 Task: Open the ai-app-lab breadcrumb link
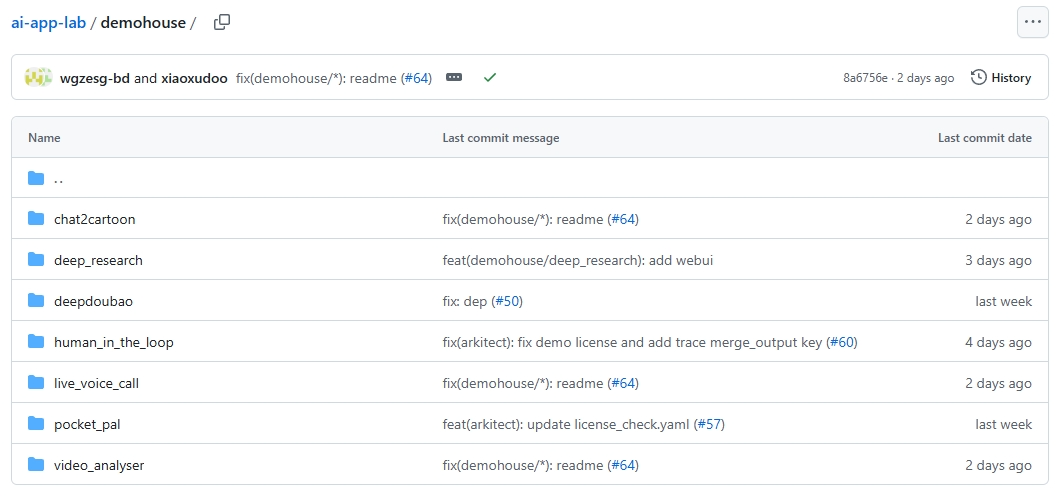[x=49, y=22]
